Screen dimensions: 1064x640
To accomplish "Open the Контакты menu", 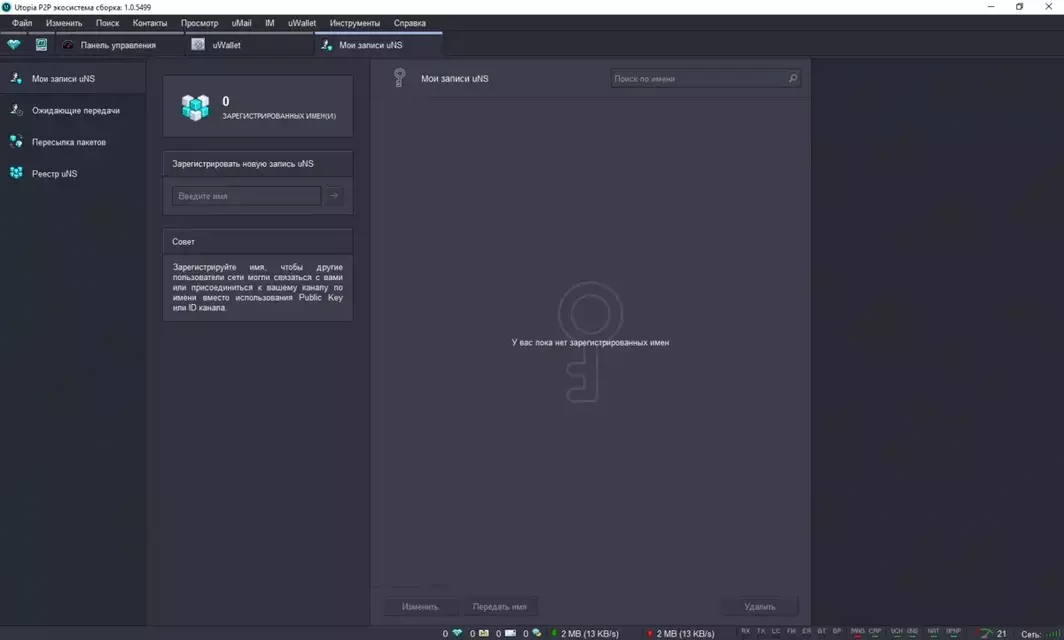I will pos(150,23).
